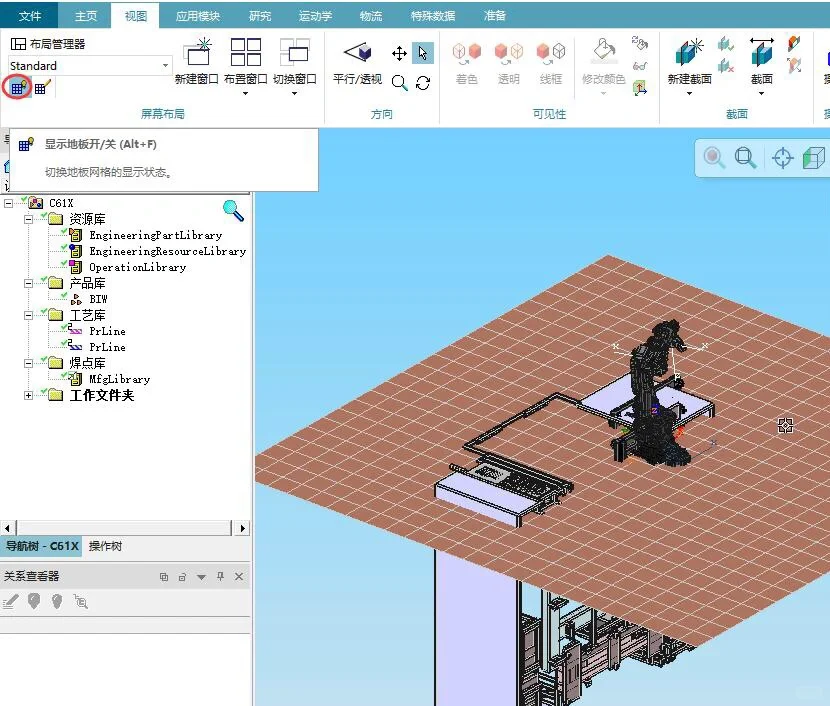This screenshot has width=830, height=706.
Task: Select OperationLibrary in the tree
Action: point(138,267)
